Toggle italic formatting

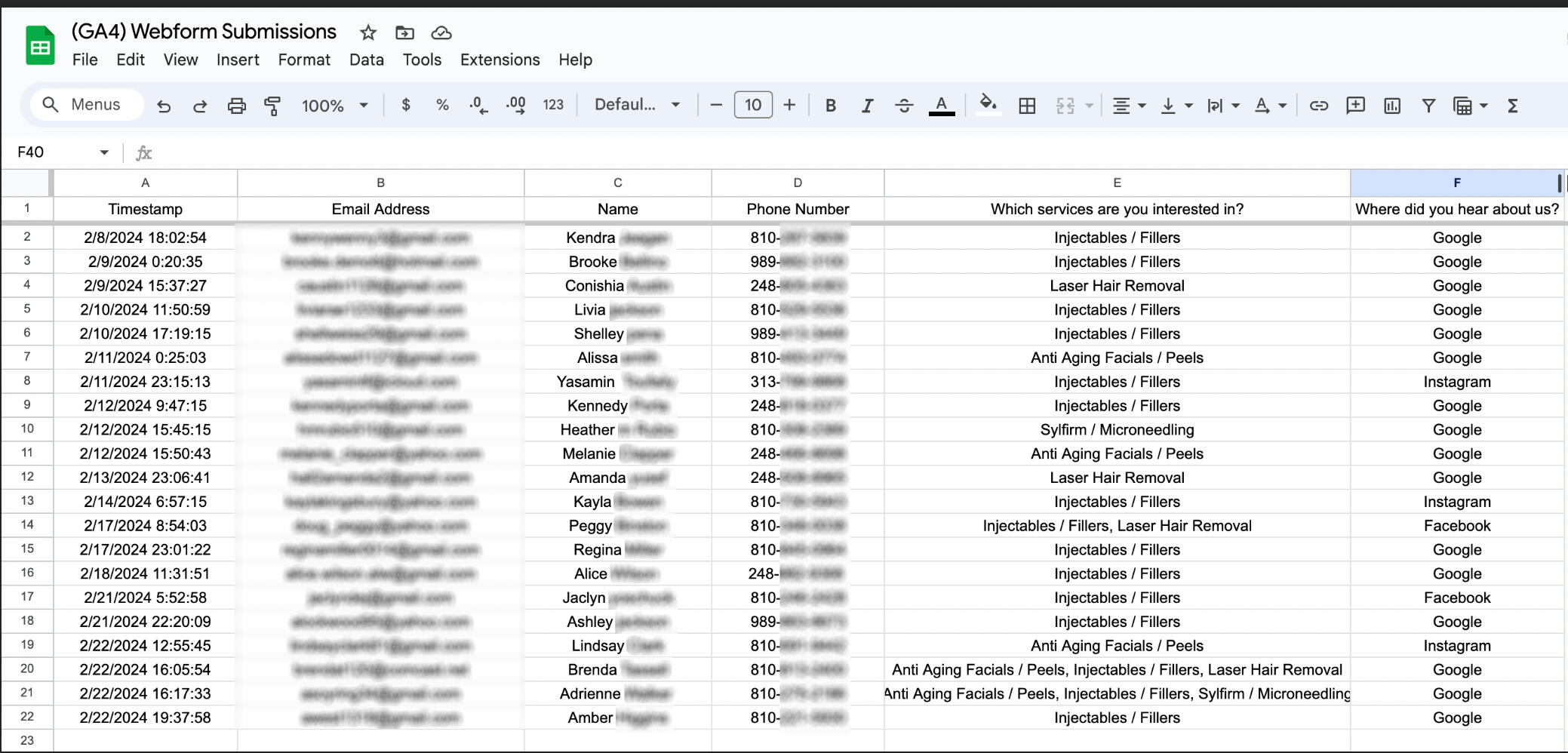click(x=867, y=106)
